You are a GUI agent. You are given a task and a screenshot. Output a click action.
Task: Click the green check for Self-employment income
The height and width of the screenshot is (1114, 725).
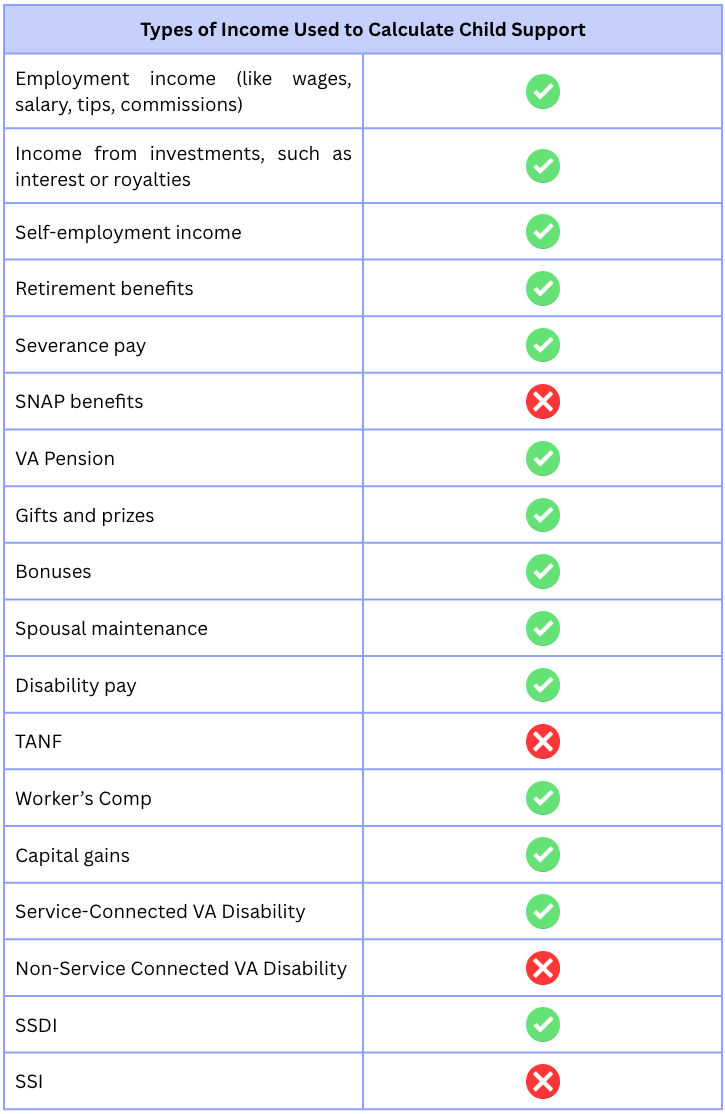point(543,232)
